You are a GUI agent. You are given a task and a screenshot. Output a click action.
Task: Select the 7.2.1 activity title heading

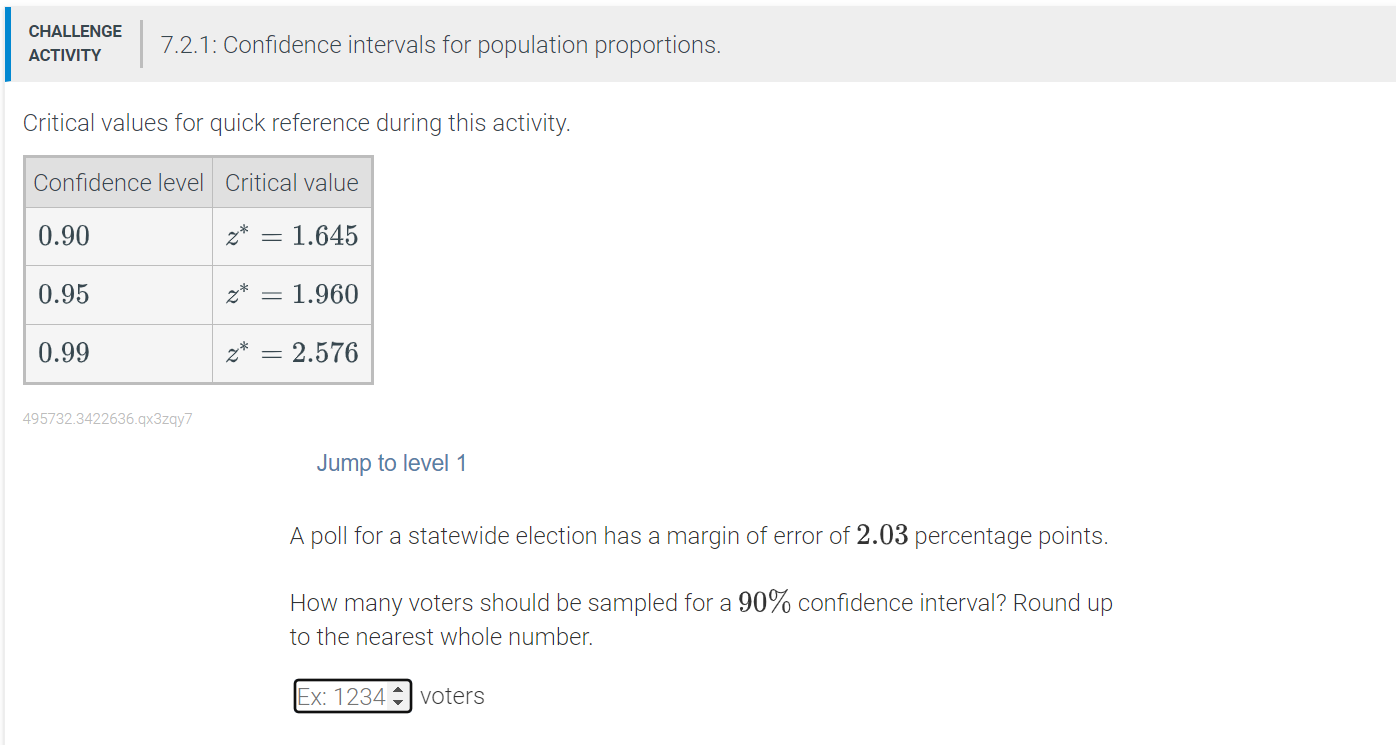click(x=438, y=44)
